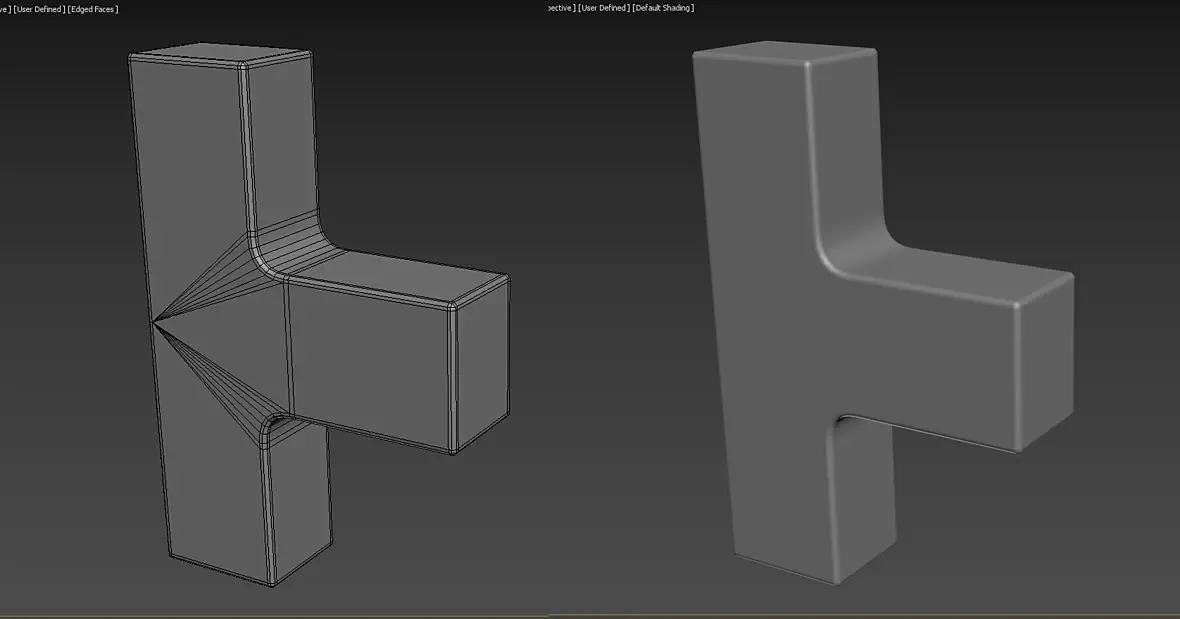Select the converging pole vertex on wireframe model
Screen dimensions: 1180x619
pos(154,323)
